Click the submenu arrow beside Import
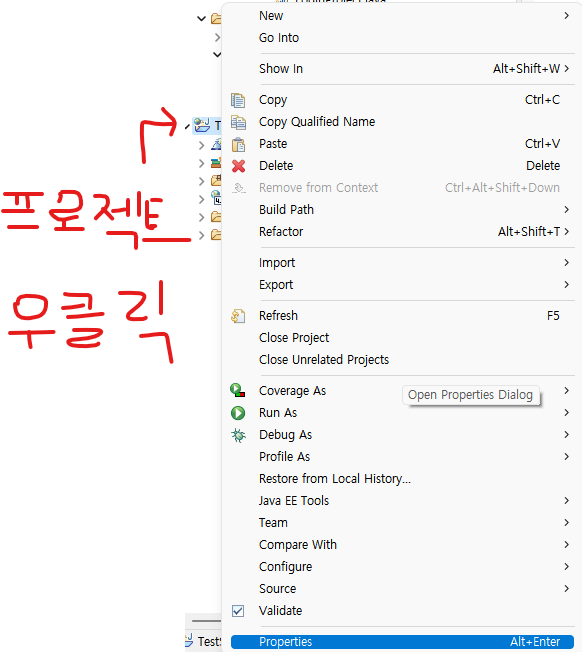The width and height of the screenshot is (582, 652). (x=566, y=263)
